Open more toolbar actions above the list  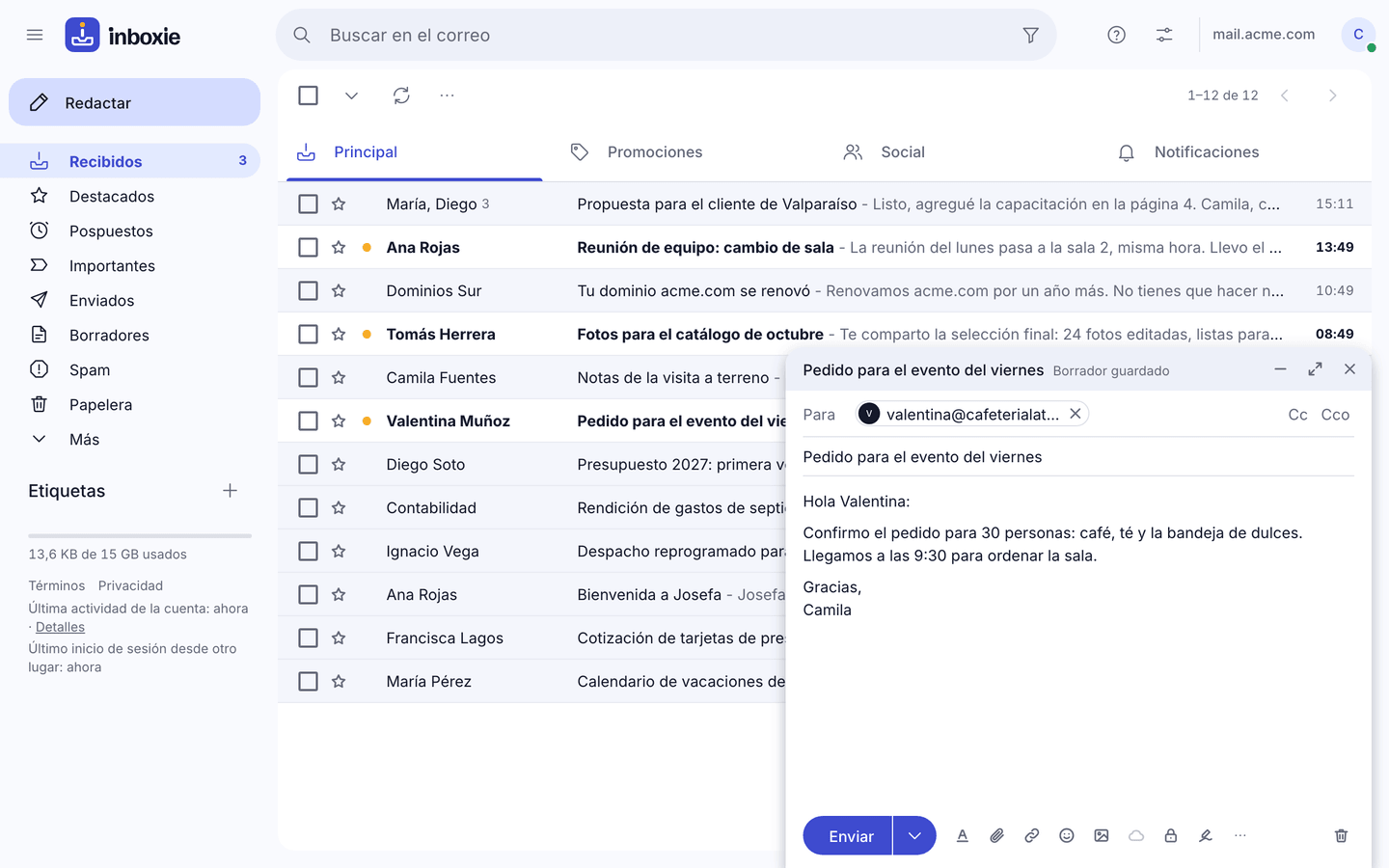point(447,95)
